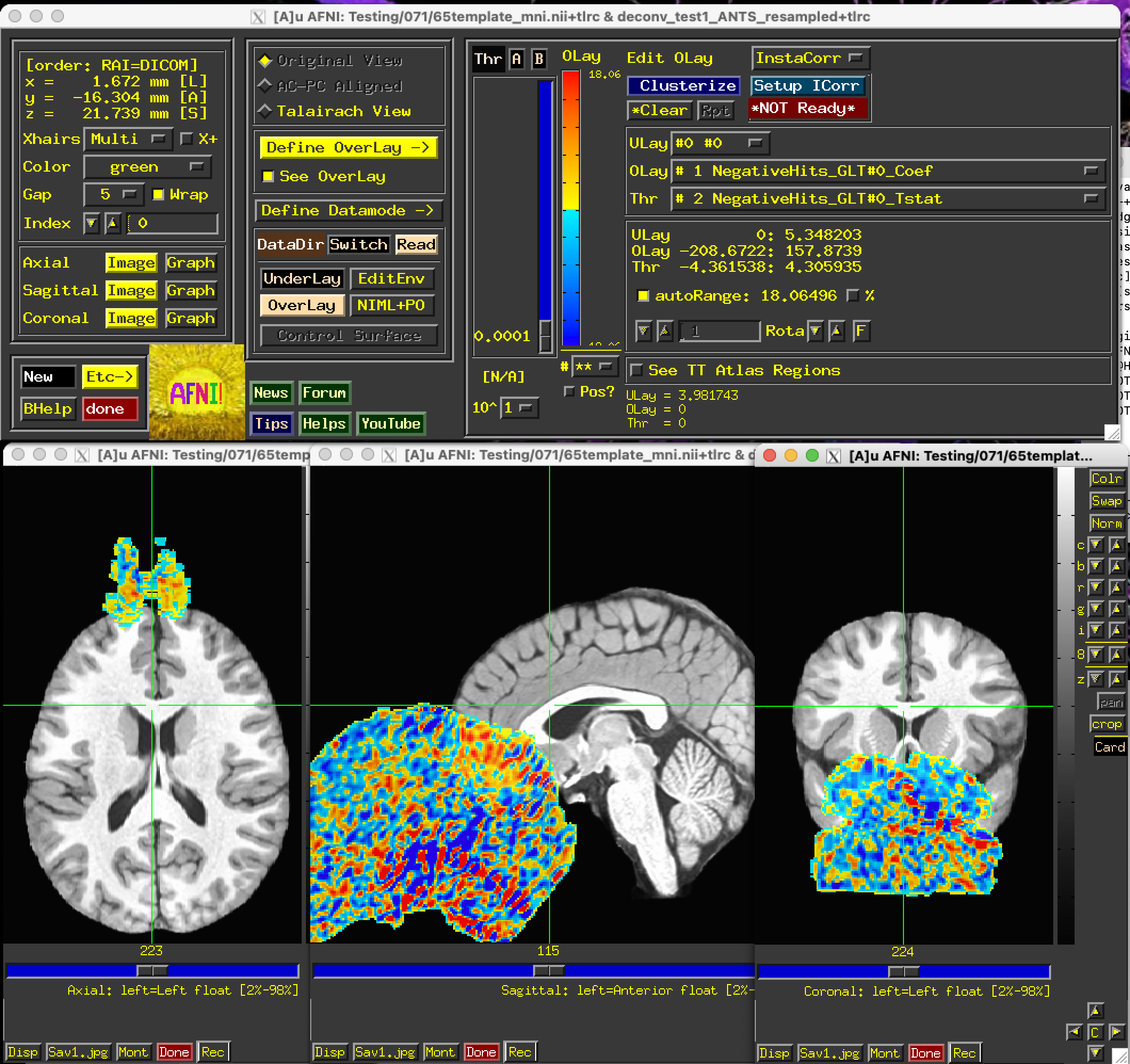Increase contrast with 'c' up arrow

click(1116, 544)
